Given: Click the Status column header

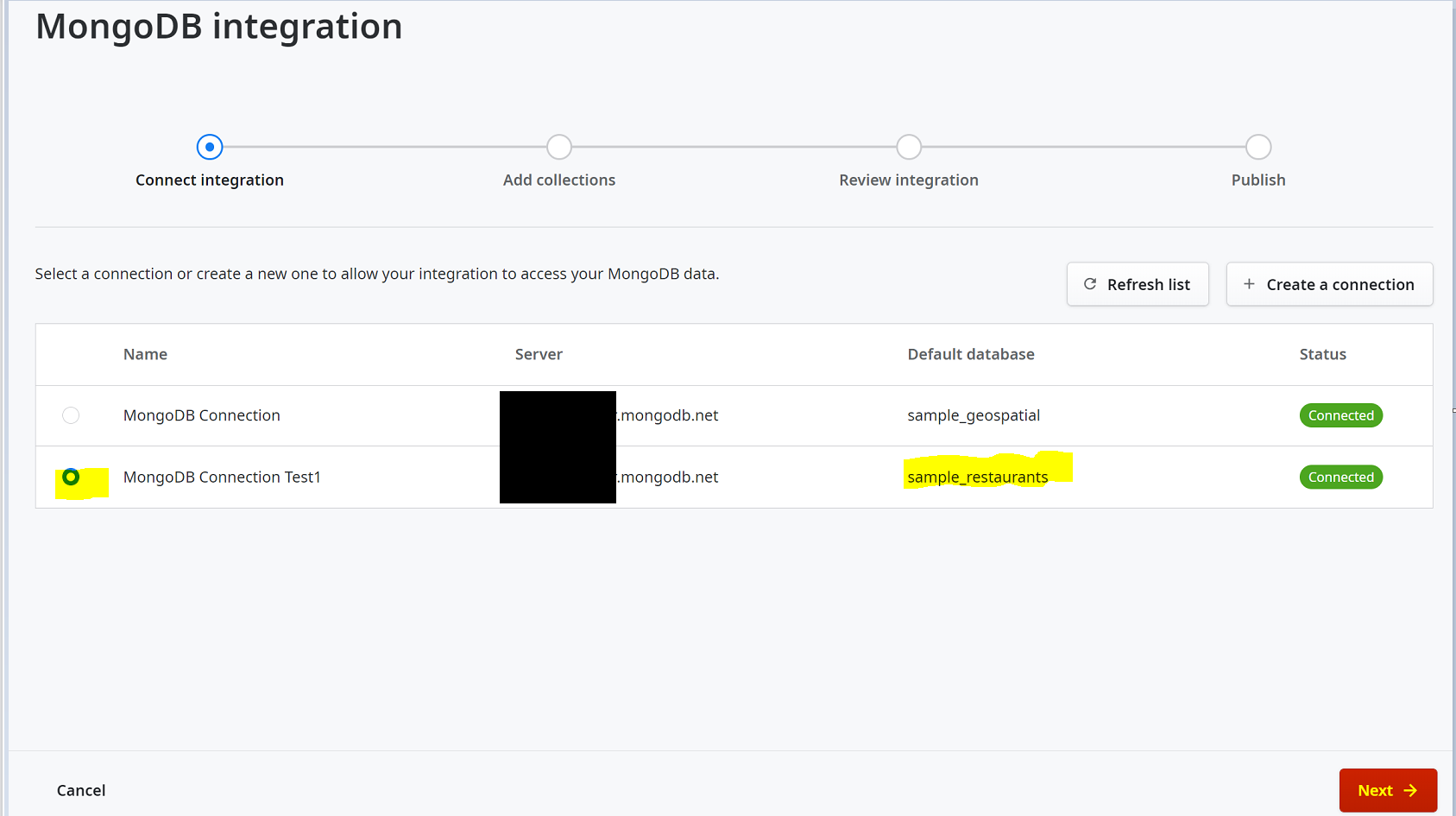Looking at the screenshot, I should tap(1323, 354).
